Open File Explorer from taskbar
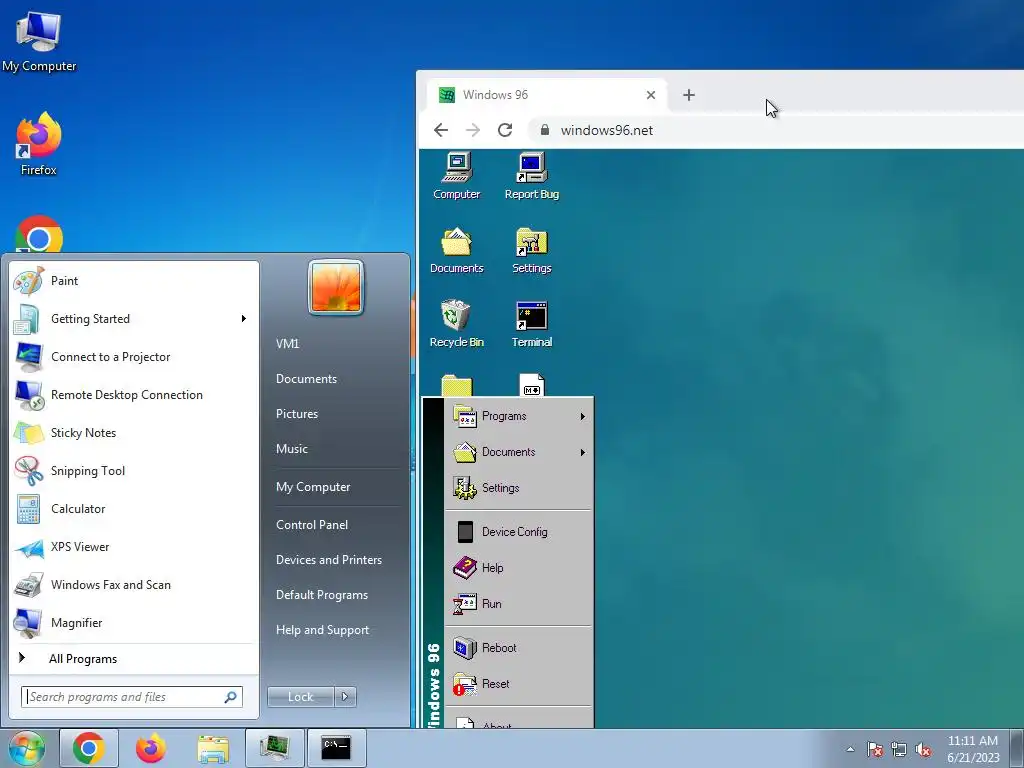Viewport: 1024px width, 768px height. 213,748
